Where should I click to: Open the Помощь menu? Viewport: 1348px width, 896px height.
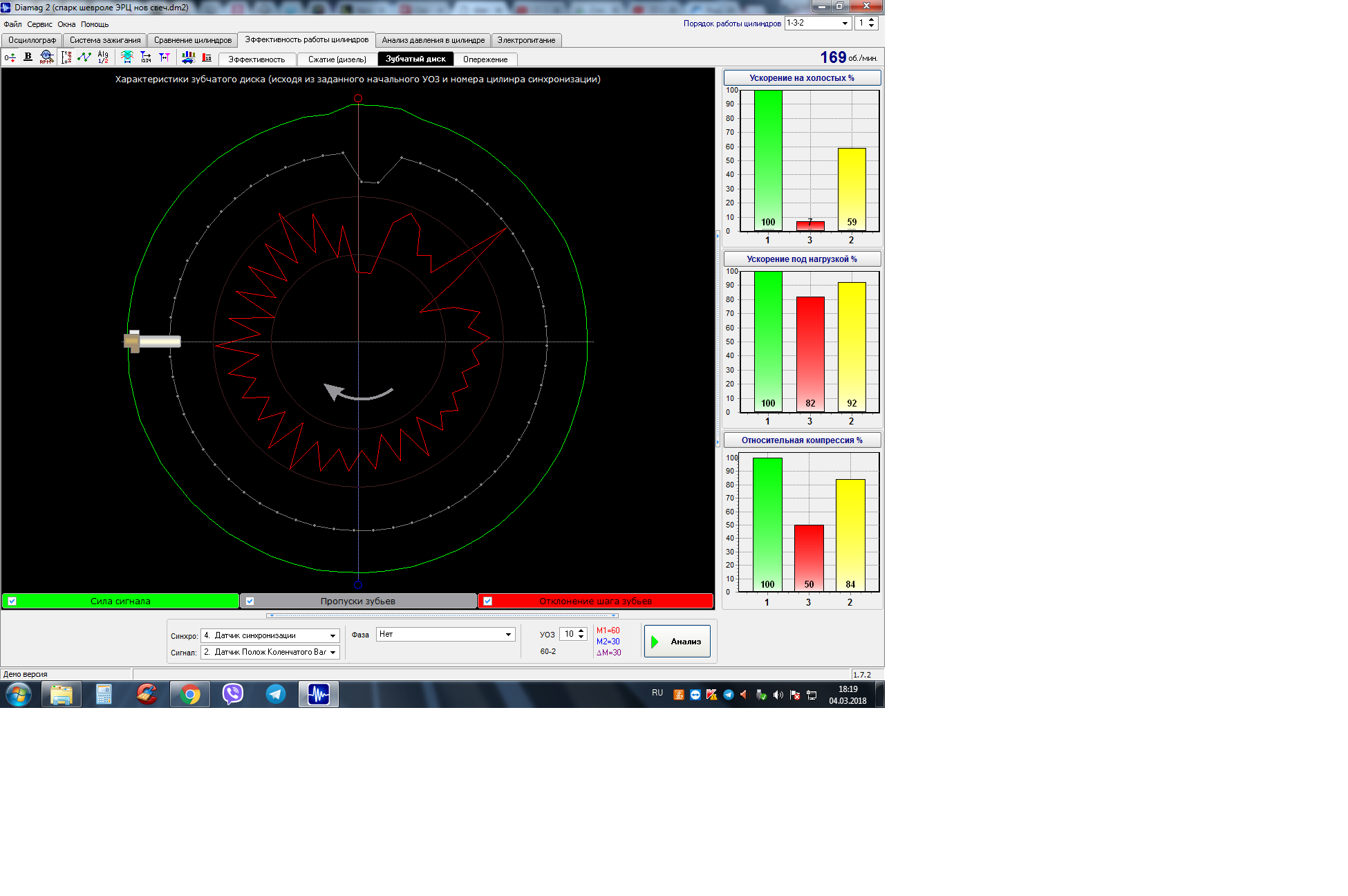[x=95, y=24]
